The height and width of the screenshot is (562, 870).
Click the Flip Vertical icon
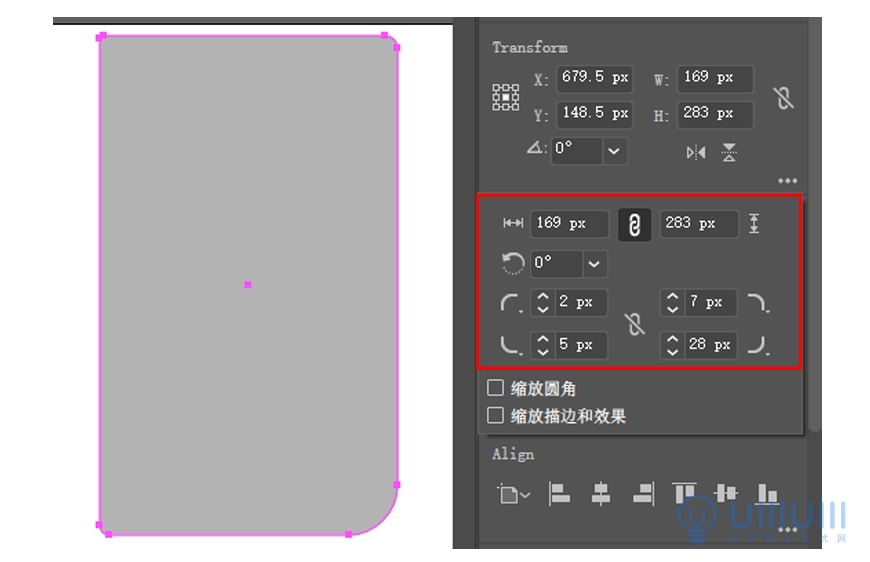[729, 152]
